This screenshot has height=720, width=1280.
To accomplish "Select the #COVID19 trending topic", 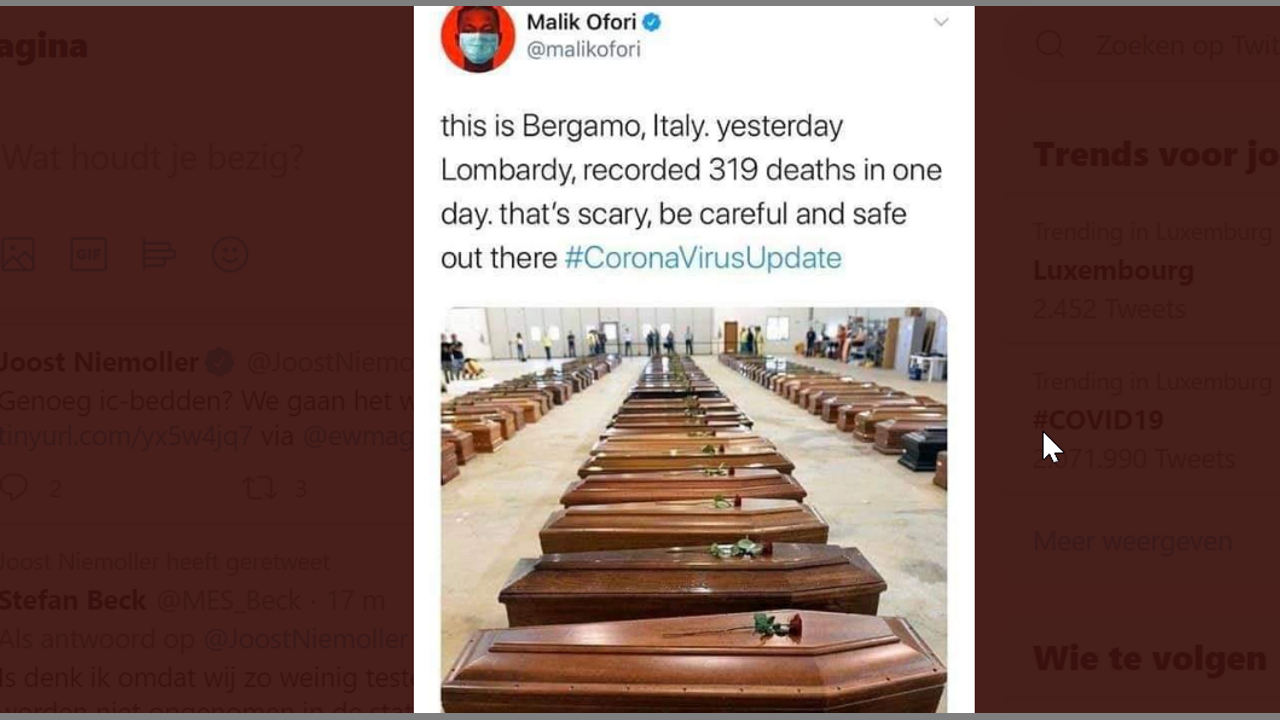I will pyautogui.click(x=1098, y=420).
